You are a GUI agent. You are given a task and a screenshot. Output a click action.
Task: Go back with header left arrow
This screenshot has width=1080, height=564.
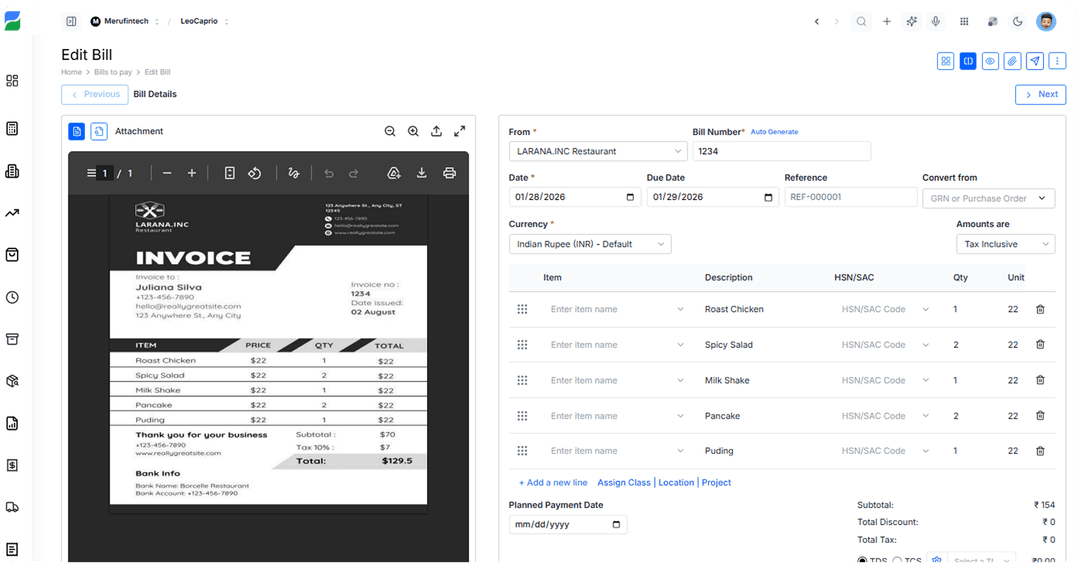coord(817,21)
